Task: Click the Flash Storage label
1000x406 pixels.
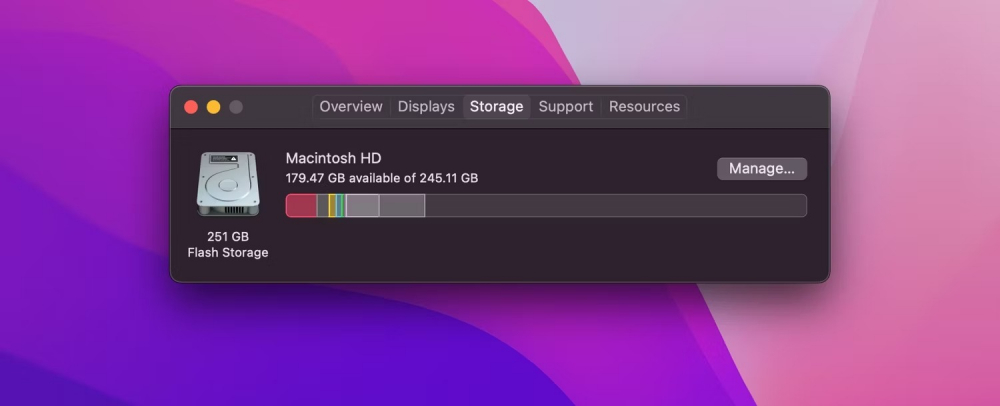Action: (x=228, y=253)
